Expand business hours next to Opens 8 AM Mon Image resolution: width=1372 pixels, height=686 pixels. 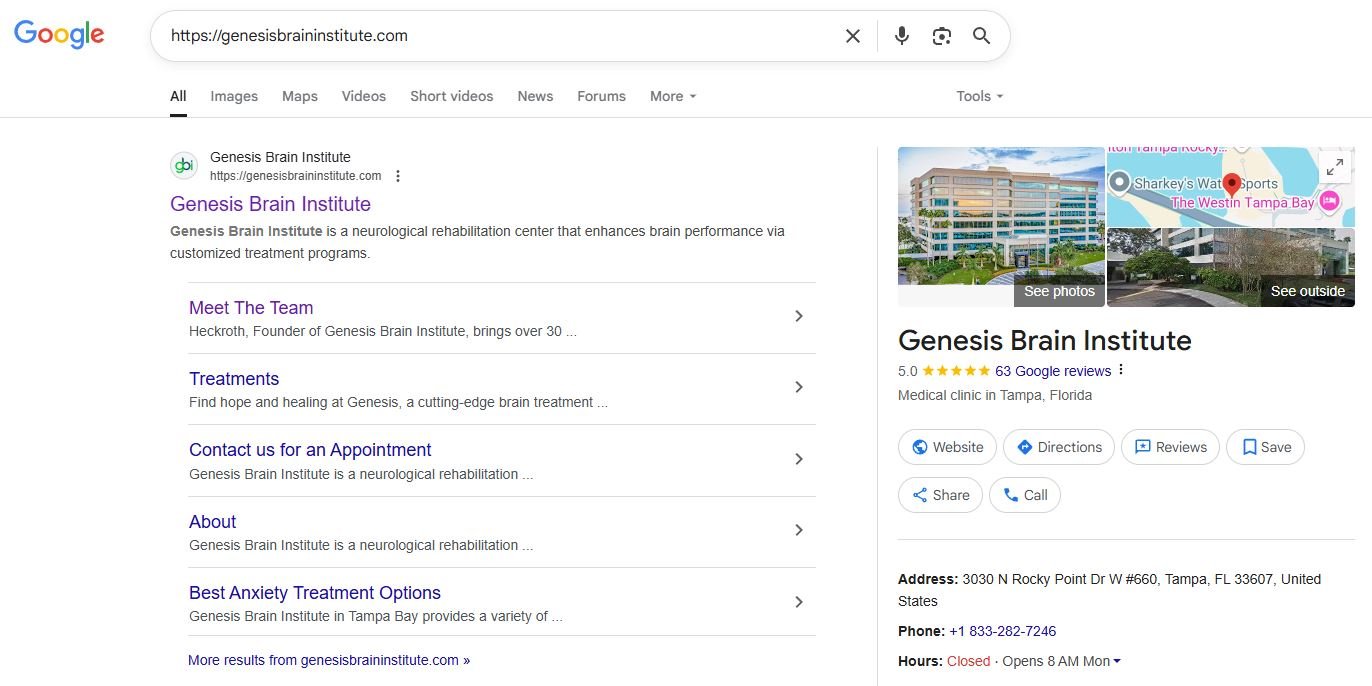coord(1117,661)
